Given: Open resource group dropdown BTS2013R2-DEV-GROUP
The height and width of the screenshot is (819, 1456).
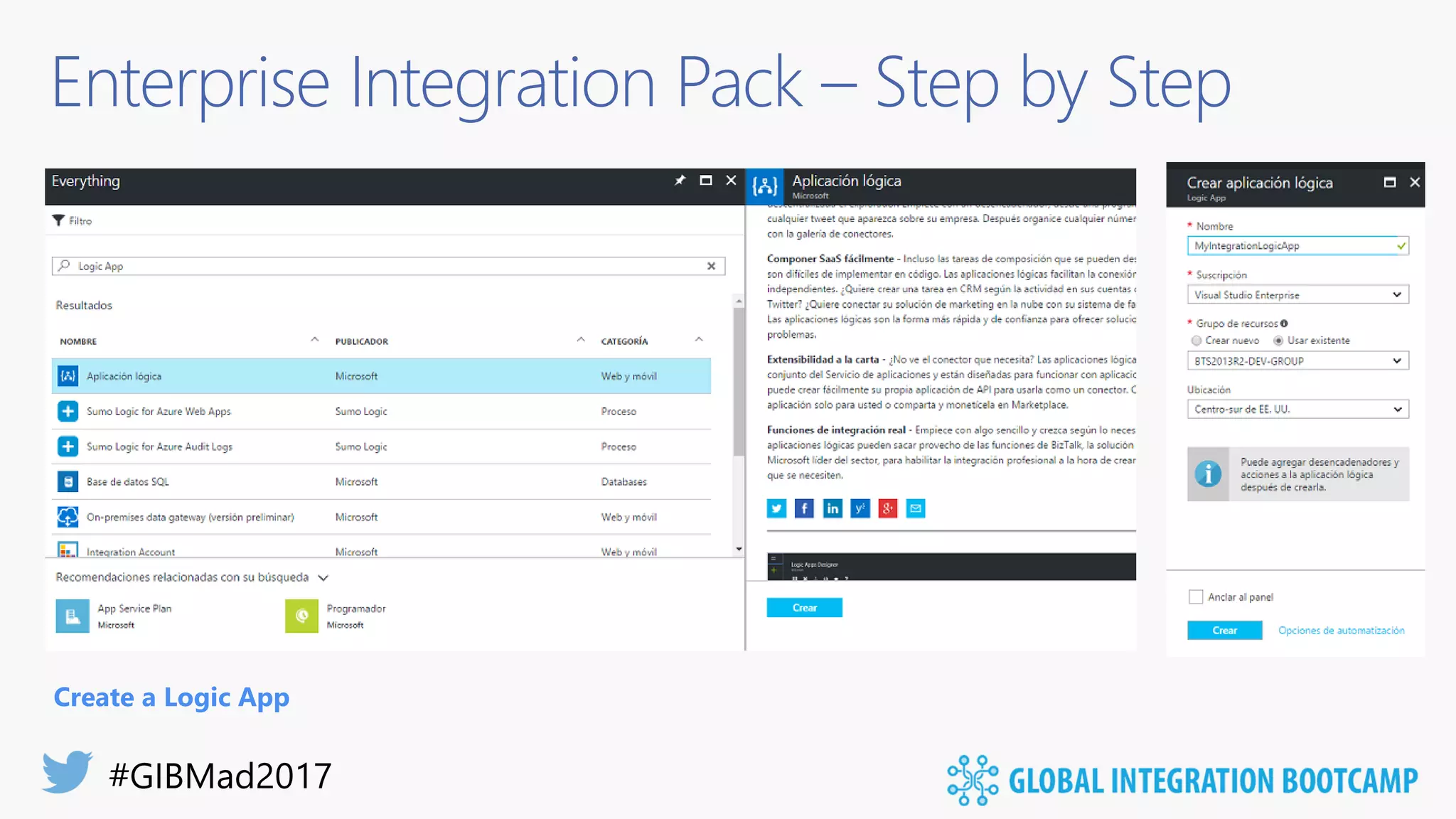Looking at the screenshot, I should pyautogui.click(x=1298, y=360).
